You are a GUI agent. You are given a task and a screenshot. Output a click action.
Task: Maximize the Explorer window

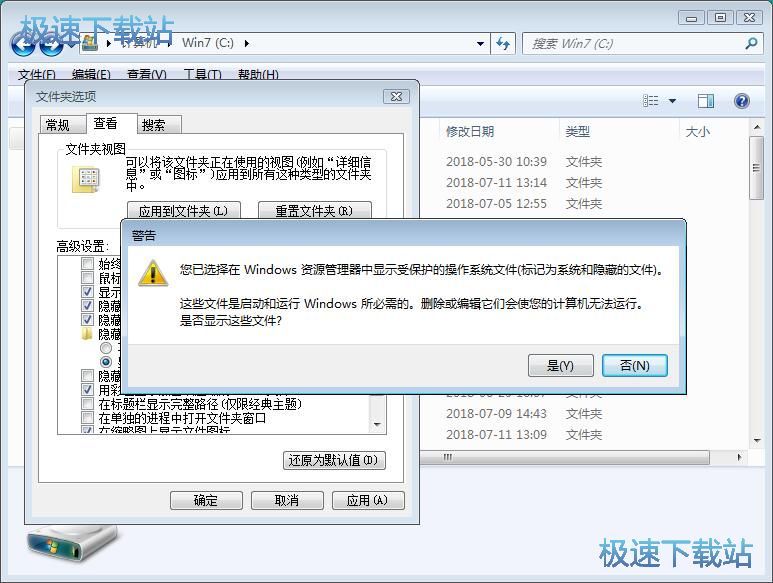(720, 18)
